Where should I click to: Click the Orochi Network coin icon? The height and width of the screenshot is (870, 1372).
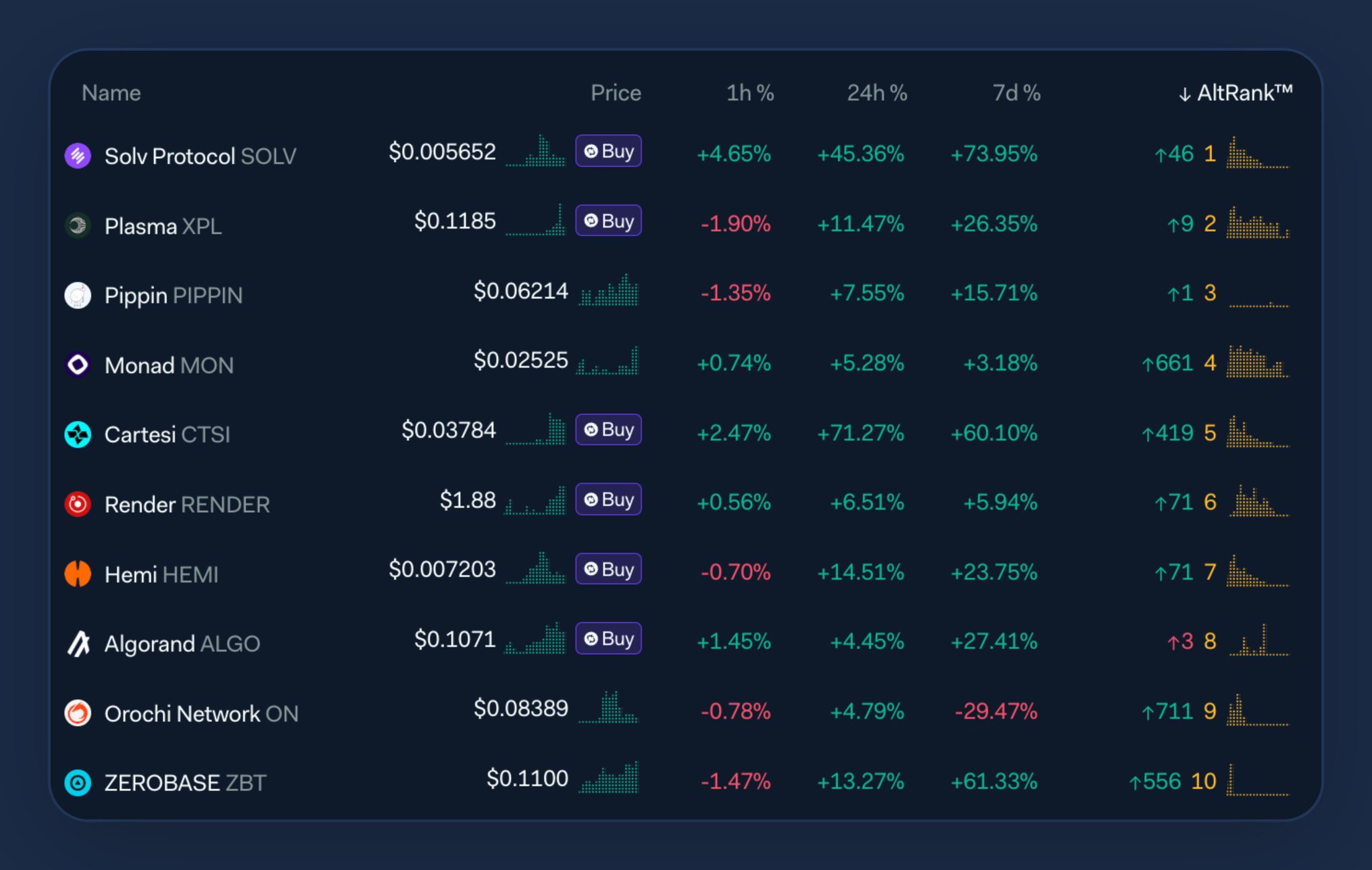tap(78, 713)
